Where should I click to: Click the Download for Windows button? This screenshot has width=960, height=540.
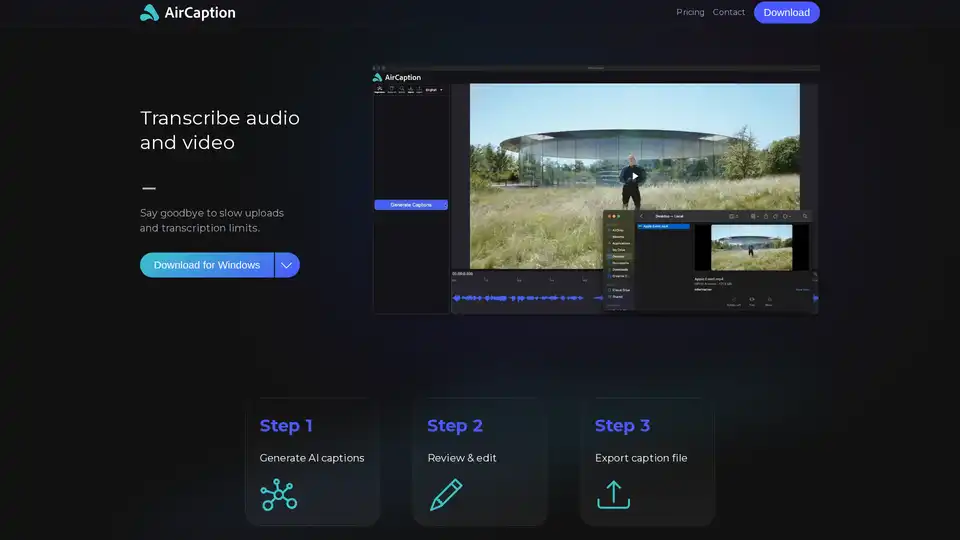point(207,265)
